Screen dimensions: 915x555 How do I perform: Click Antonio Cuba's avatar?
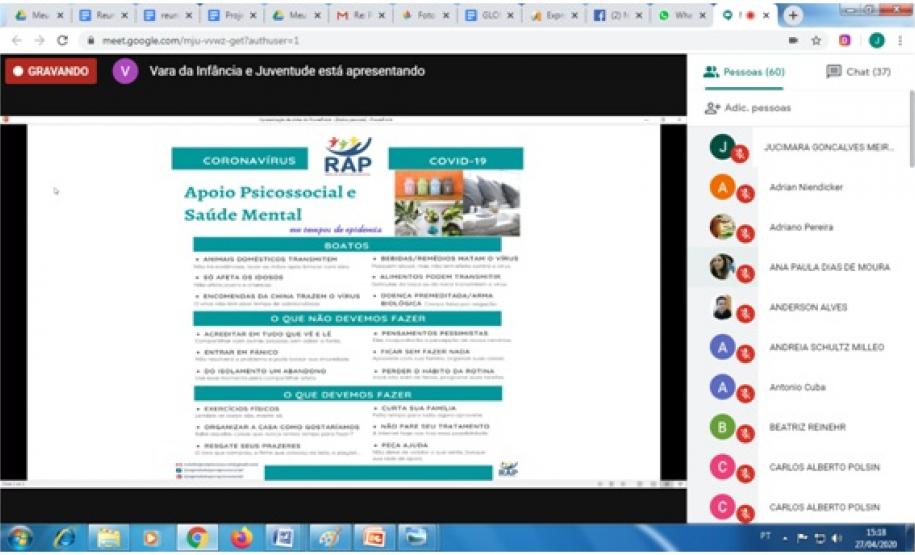[723, 386]
